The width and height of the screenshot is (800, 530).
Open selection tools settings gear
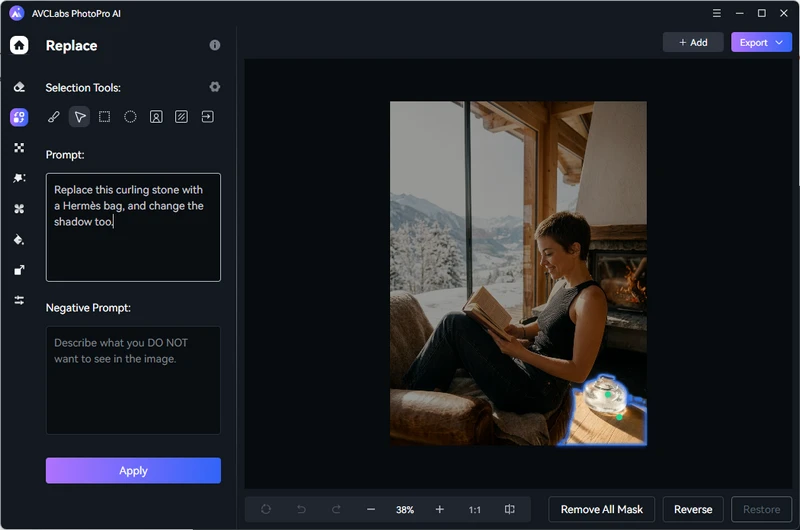(214, 88)
